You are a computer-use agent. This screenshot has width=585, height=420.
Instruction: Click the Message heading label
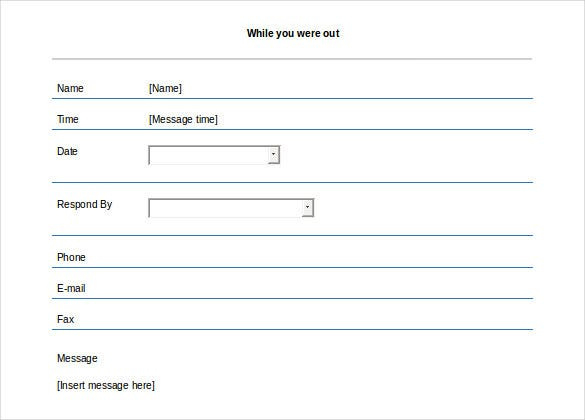pyautogui.click(x=77, y=358)
